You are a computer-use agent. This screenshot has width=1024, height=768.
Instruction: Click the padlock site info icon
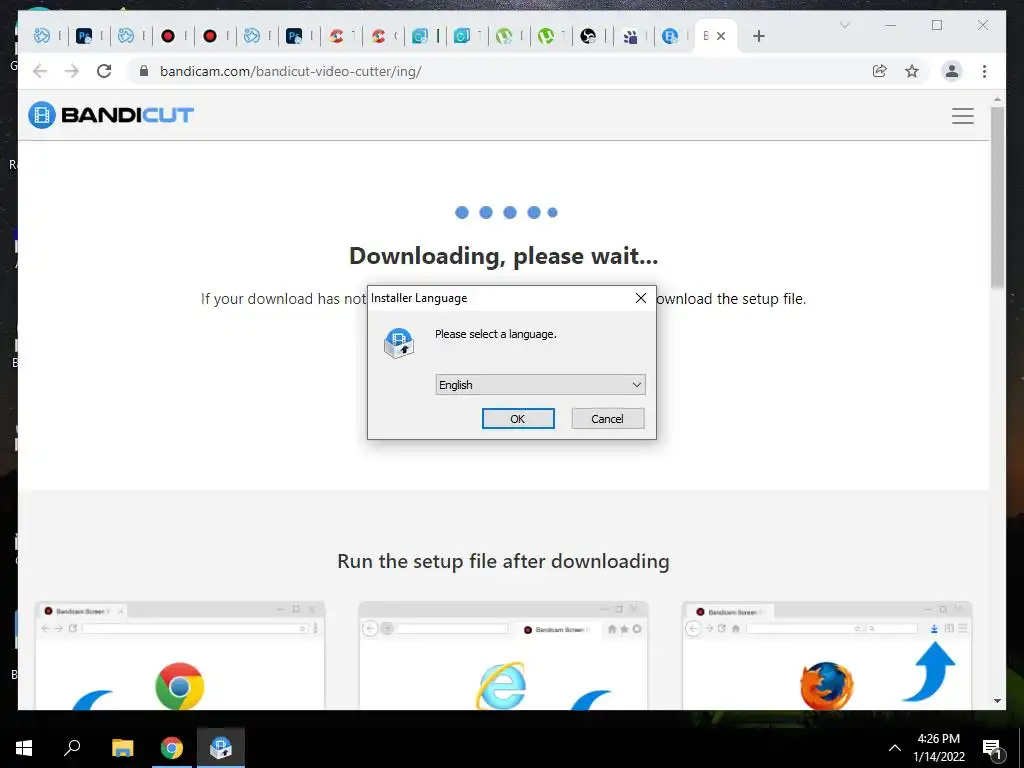point(144,71)
